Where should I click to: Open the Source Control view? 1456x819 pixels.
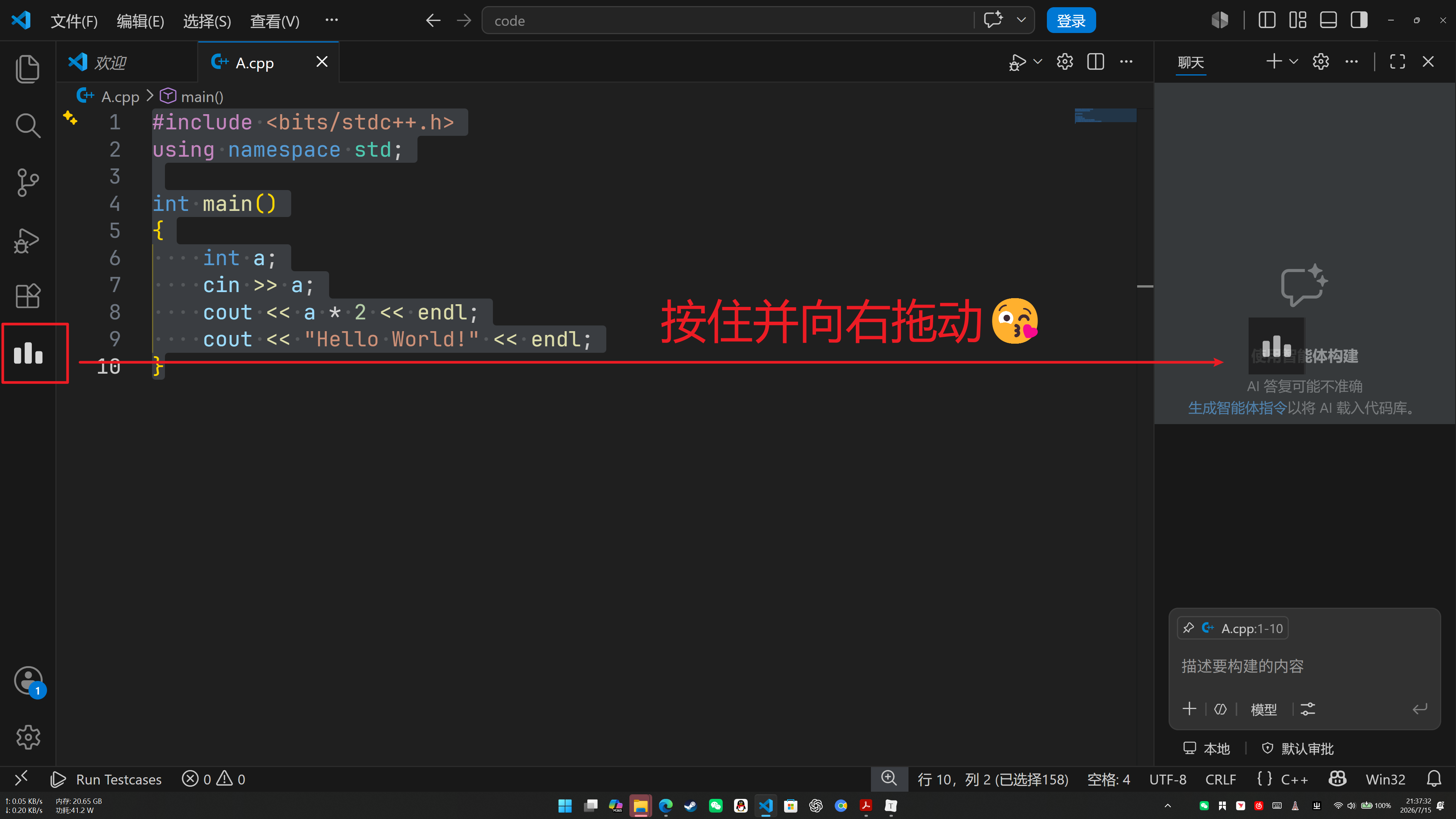click(x=28, y=182)
